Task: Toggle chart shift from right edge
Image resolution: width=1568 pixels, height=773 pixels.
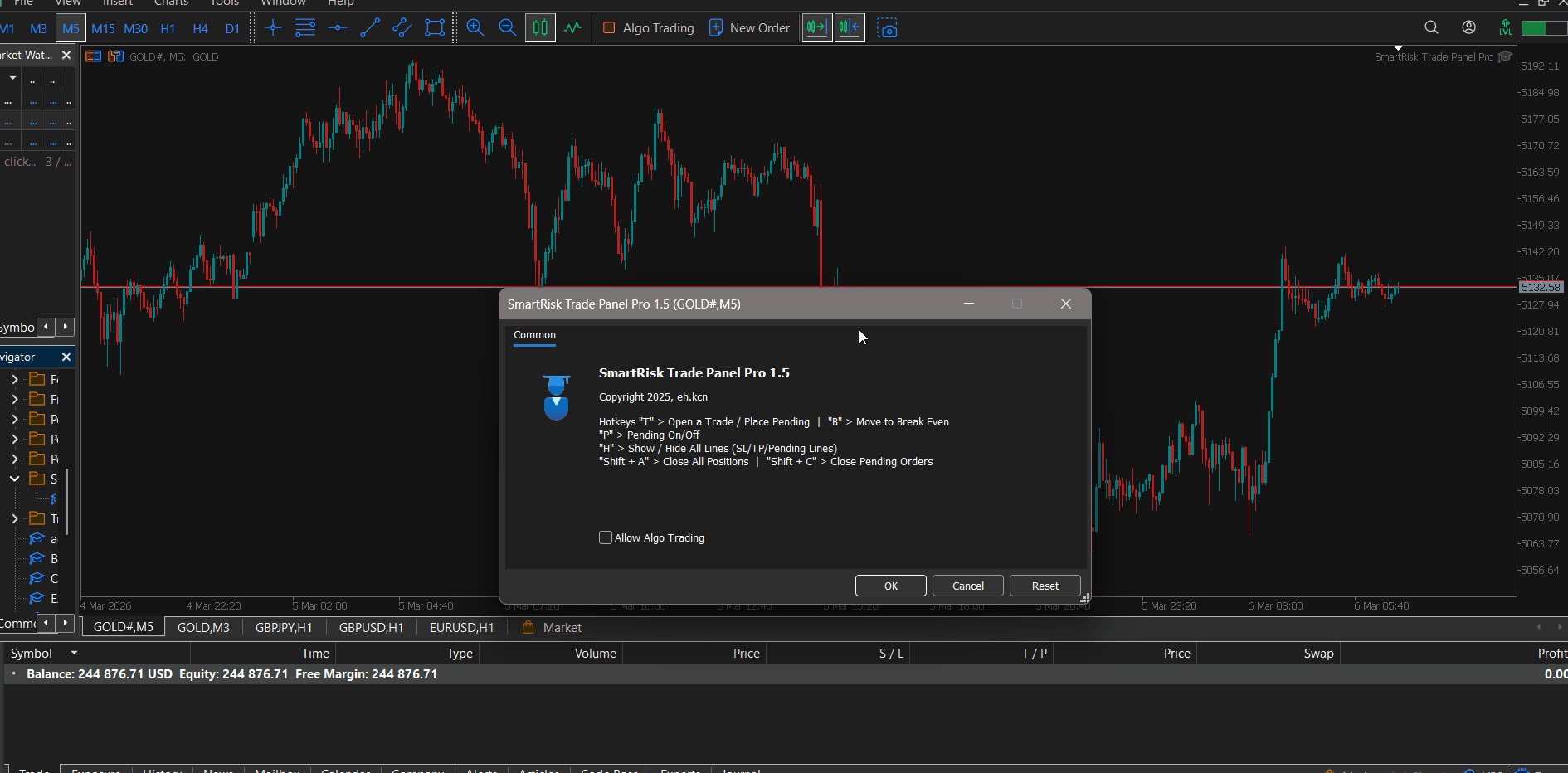Action: [x=817, y=28]
